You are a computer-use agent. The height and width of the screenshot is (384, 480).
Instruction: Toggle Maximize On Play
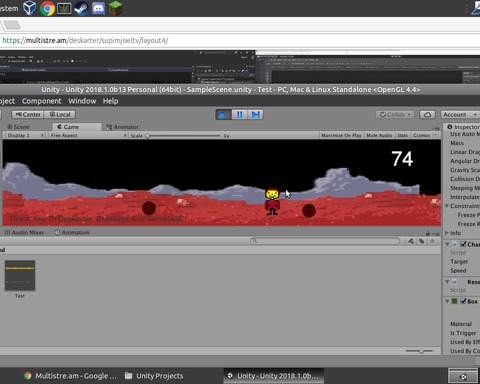pos(341,135)
